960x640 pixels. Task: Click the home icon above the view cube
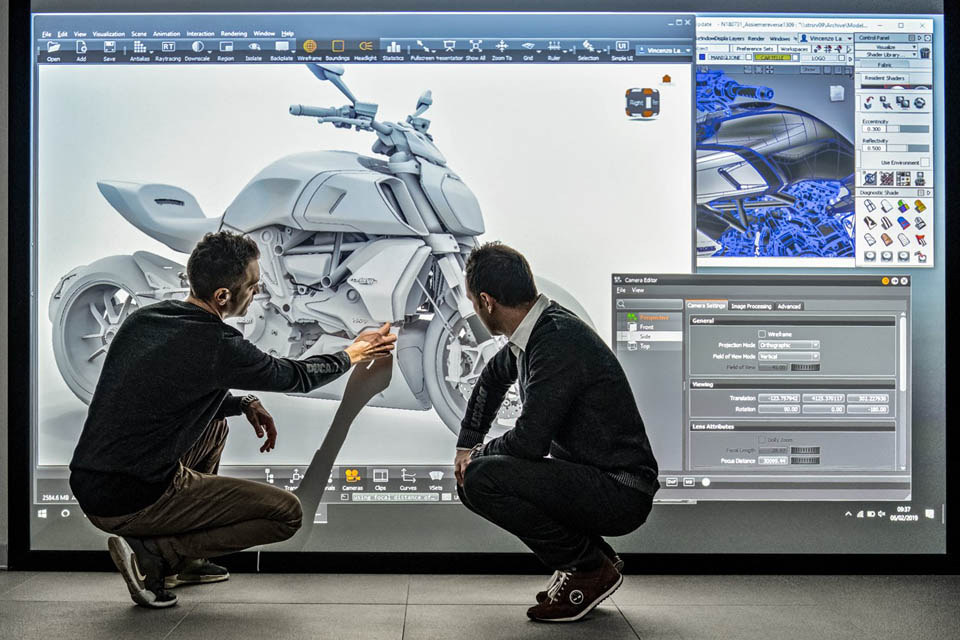coord(667,78)
